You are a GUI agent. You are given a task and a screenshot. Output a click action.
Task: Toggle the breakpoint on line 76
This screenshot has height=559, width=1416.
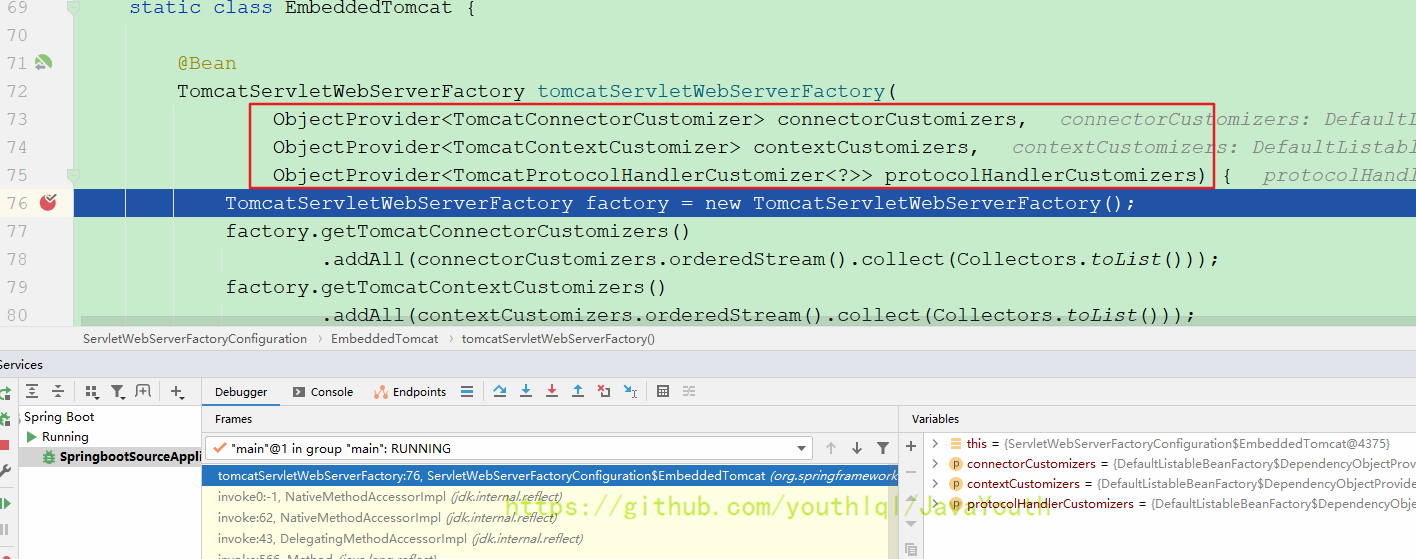47,203
